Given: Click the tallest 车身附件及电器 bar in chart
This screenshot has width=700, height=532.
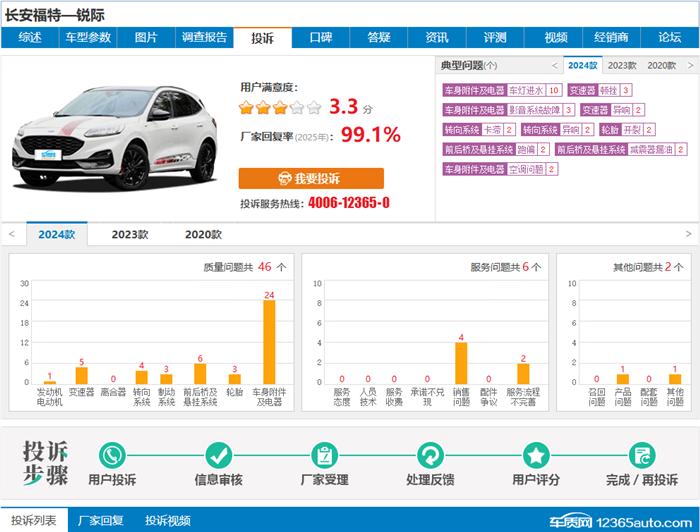Looking at the screenshot, I should pyautogui.click(x=269, y=341).
